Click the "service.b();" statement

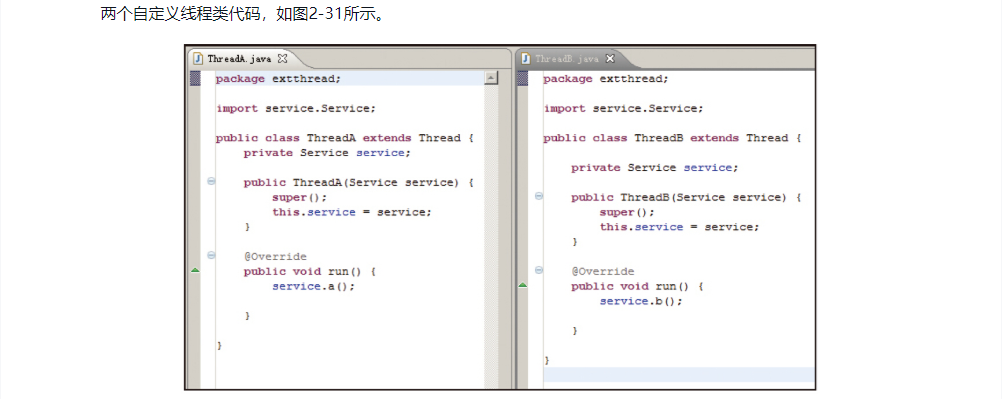coord(641,301)
